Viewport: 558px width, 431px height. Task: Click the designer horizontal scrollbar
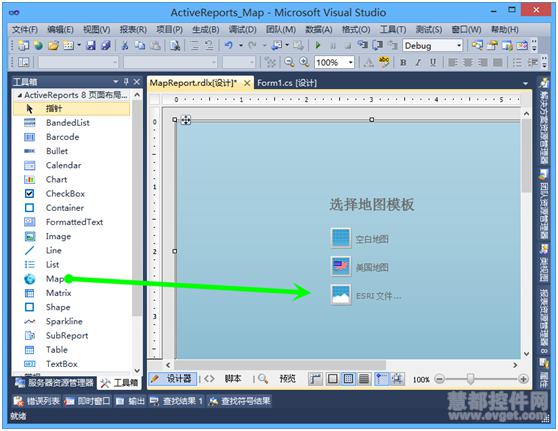pyautogui.click(x=279, y=365)
